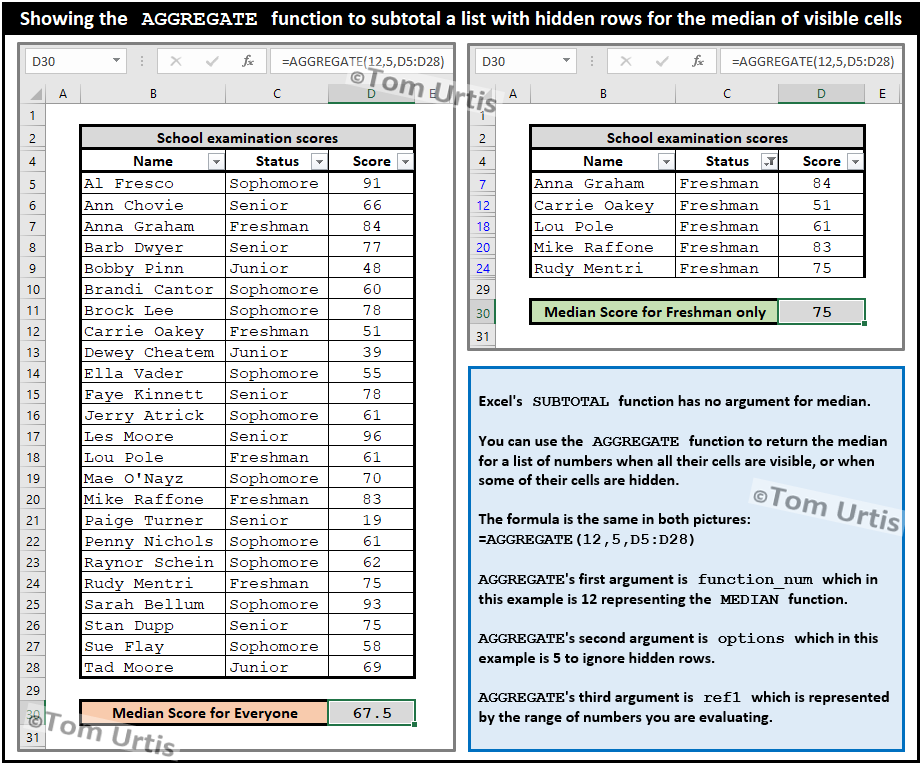Select row 28 header in left sheet

click(x=33, y=668)
